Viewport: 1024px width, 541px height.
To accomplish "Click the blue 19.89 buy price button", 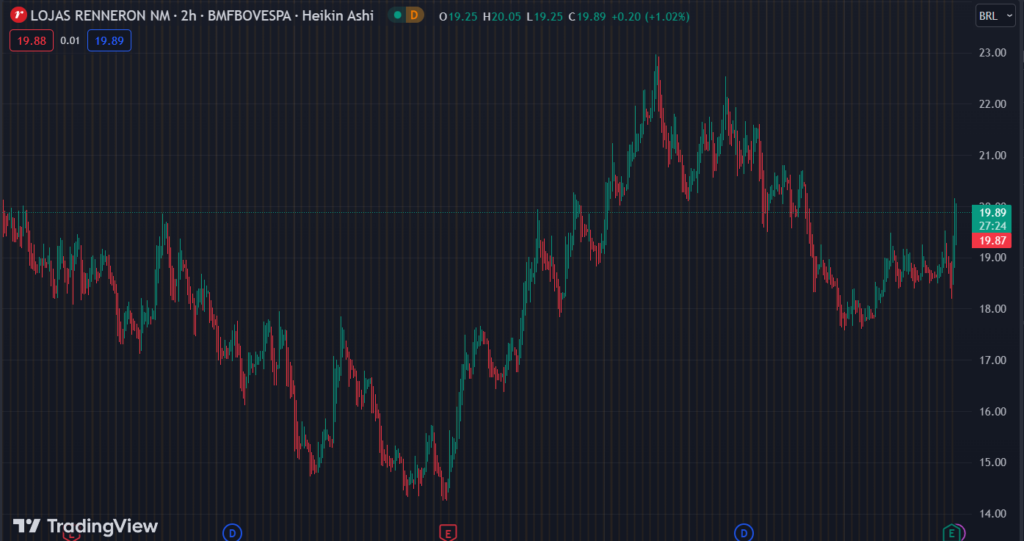I will coord(109,41).
